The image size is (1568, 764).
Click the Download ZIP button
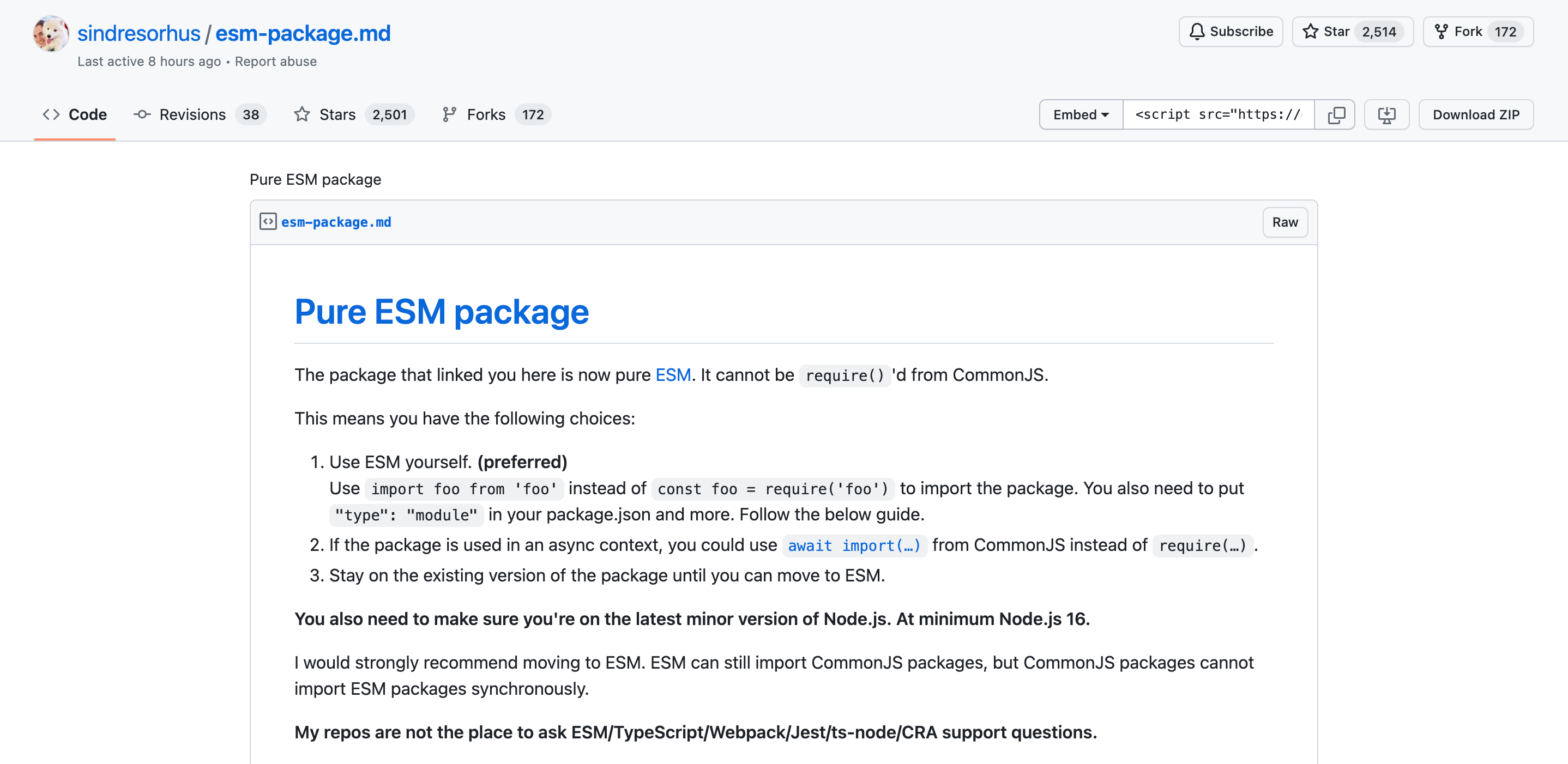1475,114
